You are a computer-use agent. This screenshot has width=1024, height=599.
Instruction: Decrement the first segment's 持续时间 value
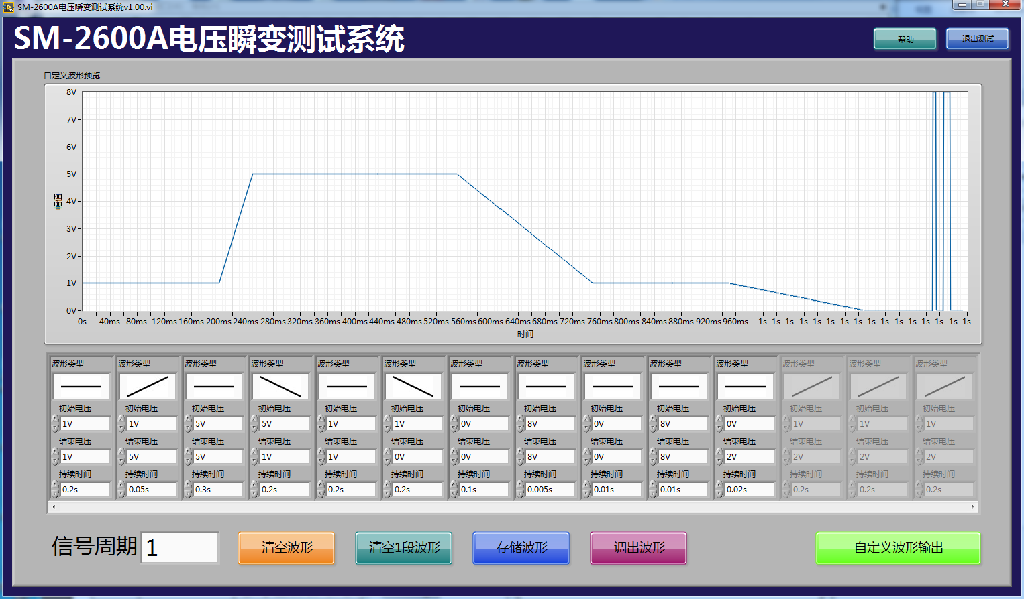click(x=56, y=493)
